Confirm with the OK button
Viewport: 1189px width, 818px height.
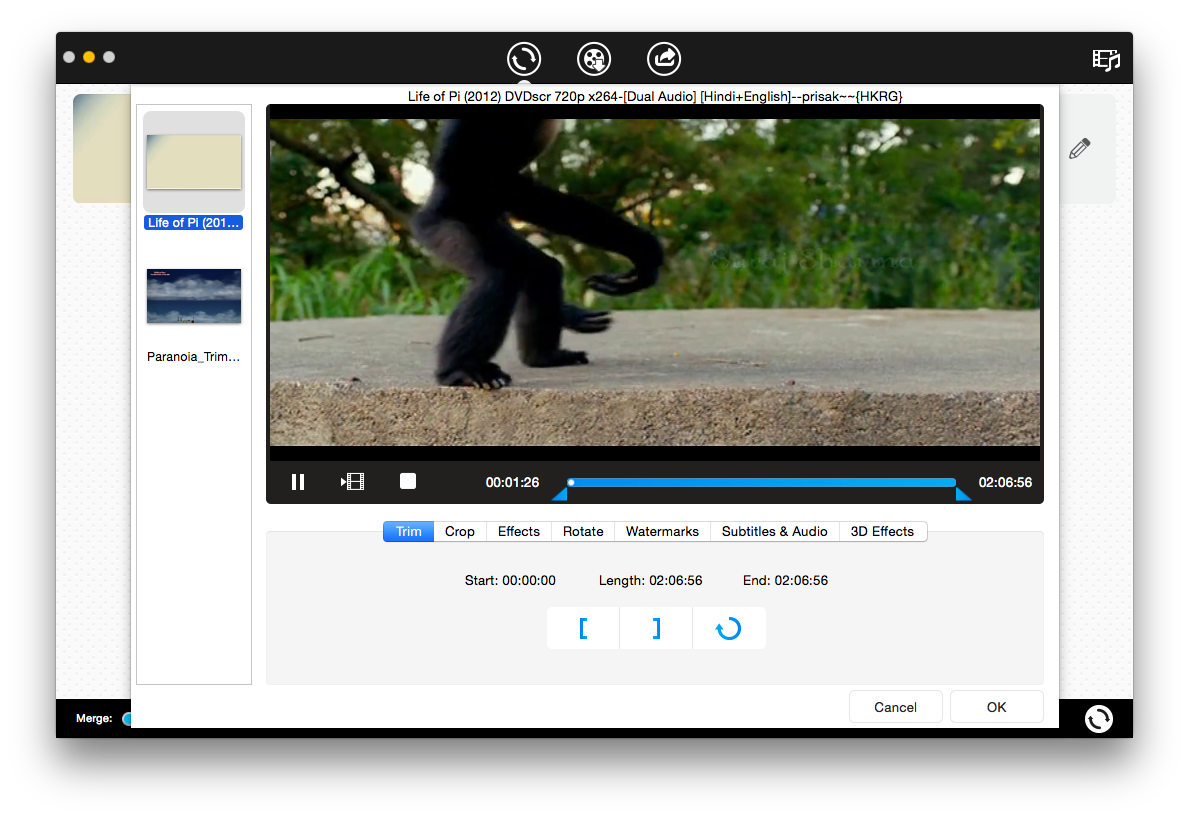(996, 707)
